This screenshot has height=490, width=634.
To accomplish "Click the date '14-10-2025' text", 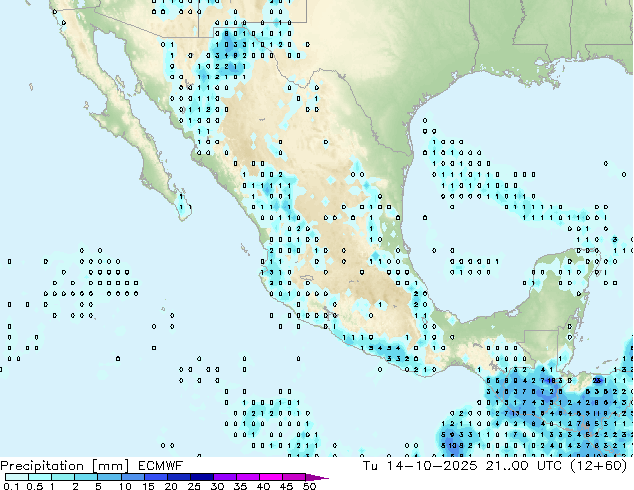I will (432, 466).
